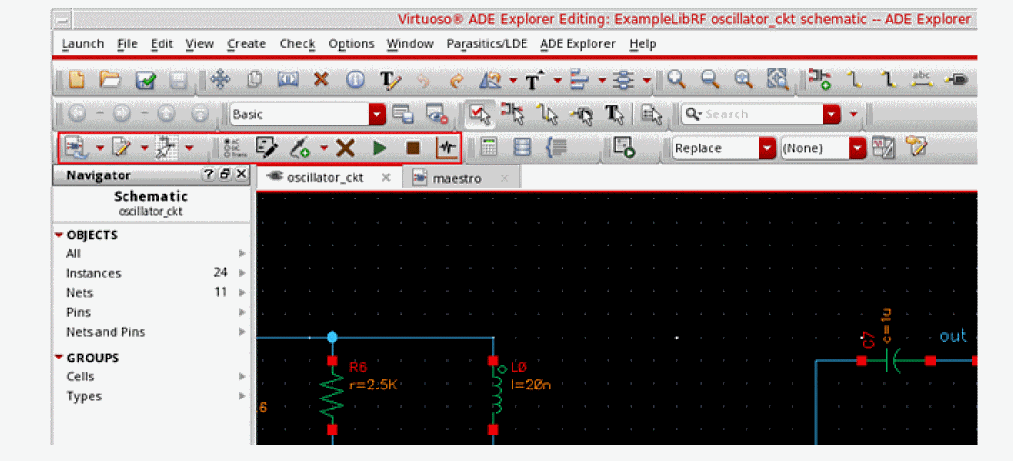Open the Parasitics/LDE menu
This screenshot has width=1013, height=461.
click(x=486, y=44)
